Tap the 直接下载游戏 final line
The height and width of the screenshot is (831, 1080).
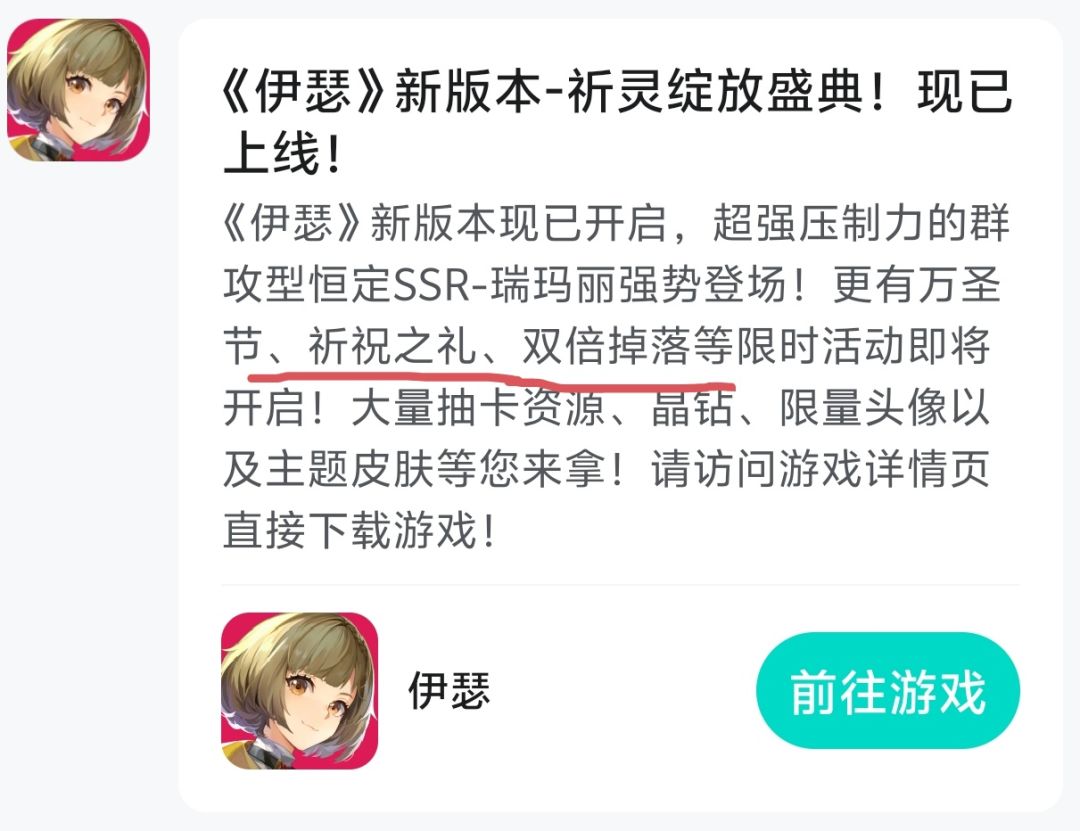(x=358, y=530)
